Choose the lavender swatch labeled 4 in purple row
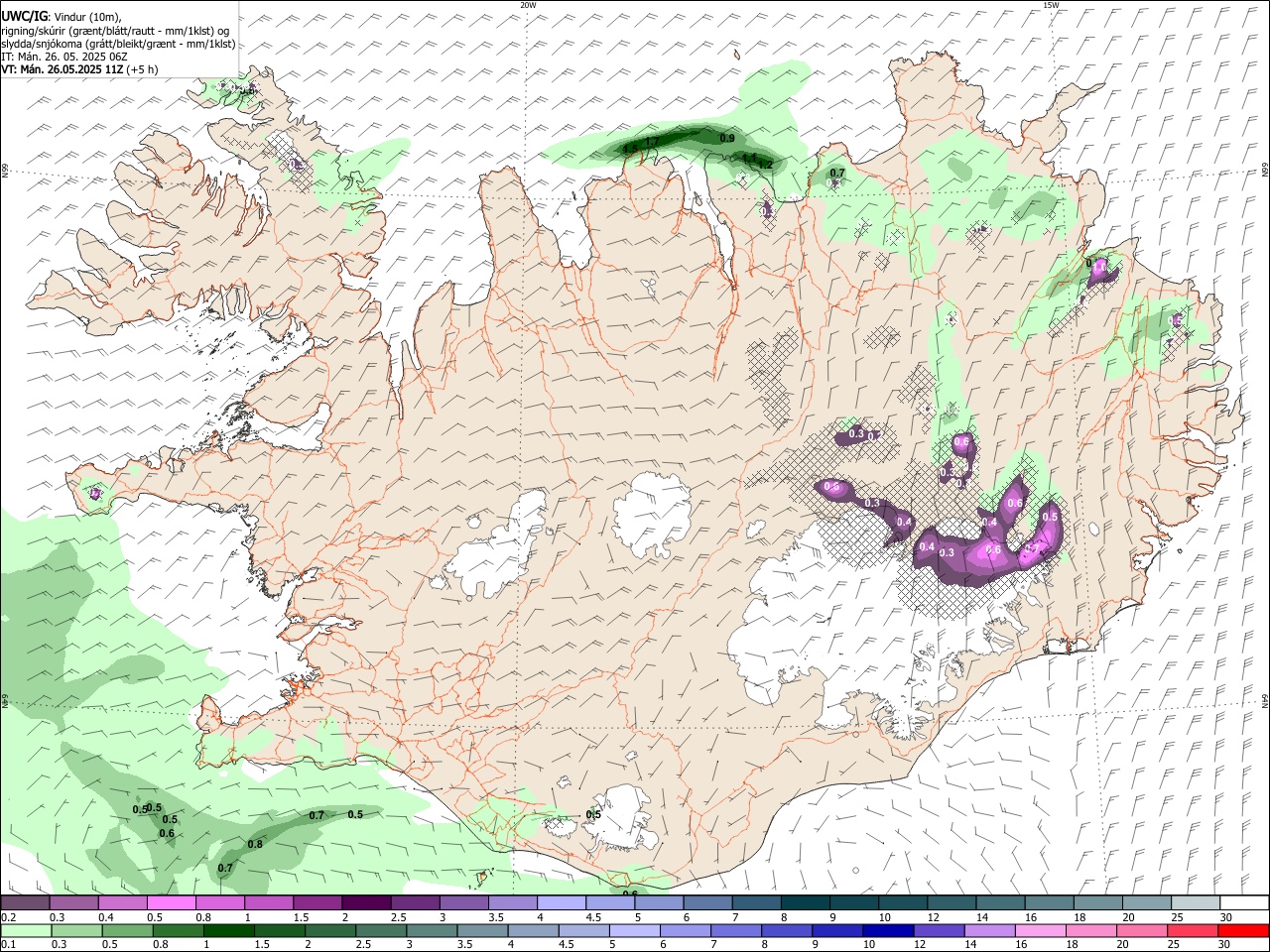 pyautogui.click(x=561, y=903)
